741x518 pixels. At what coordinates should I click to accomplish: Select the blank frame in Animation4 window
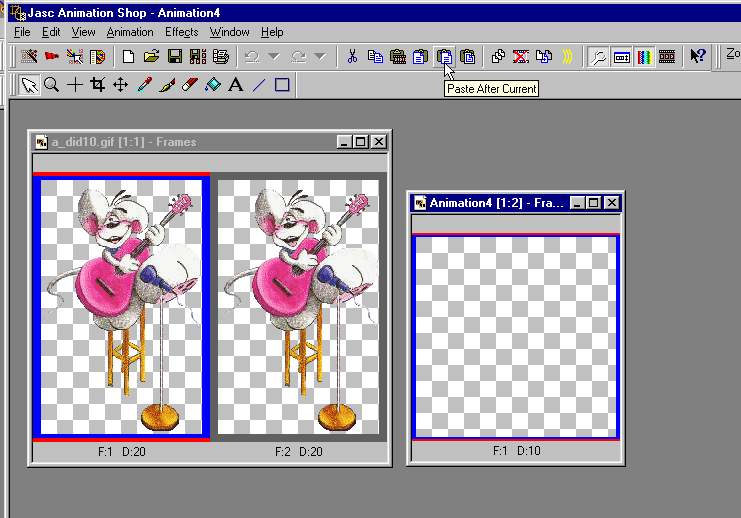click(516, 337)
